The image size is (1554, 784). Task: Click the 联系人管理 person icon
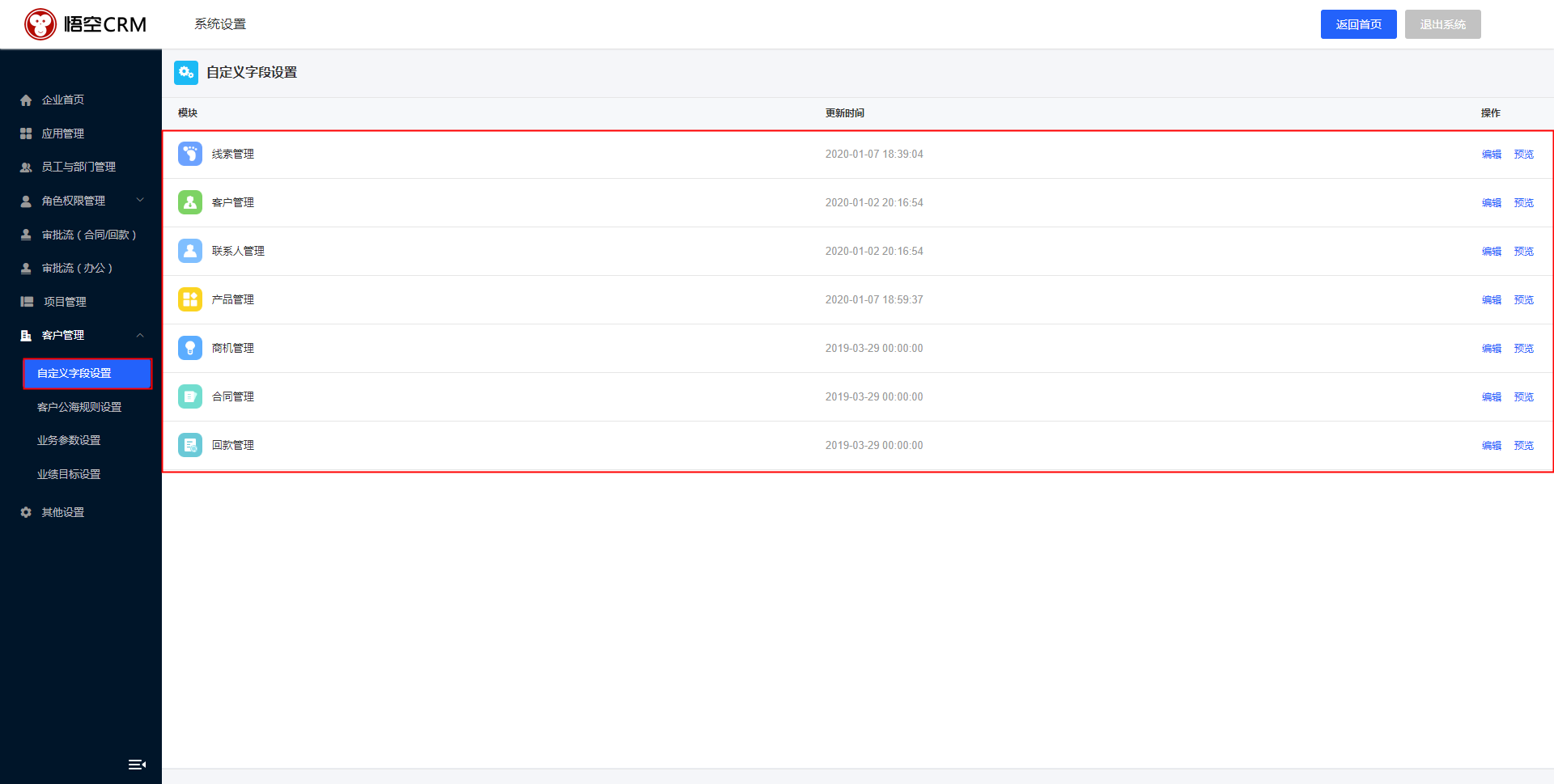190,251
